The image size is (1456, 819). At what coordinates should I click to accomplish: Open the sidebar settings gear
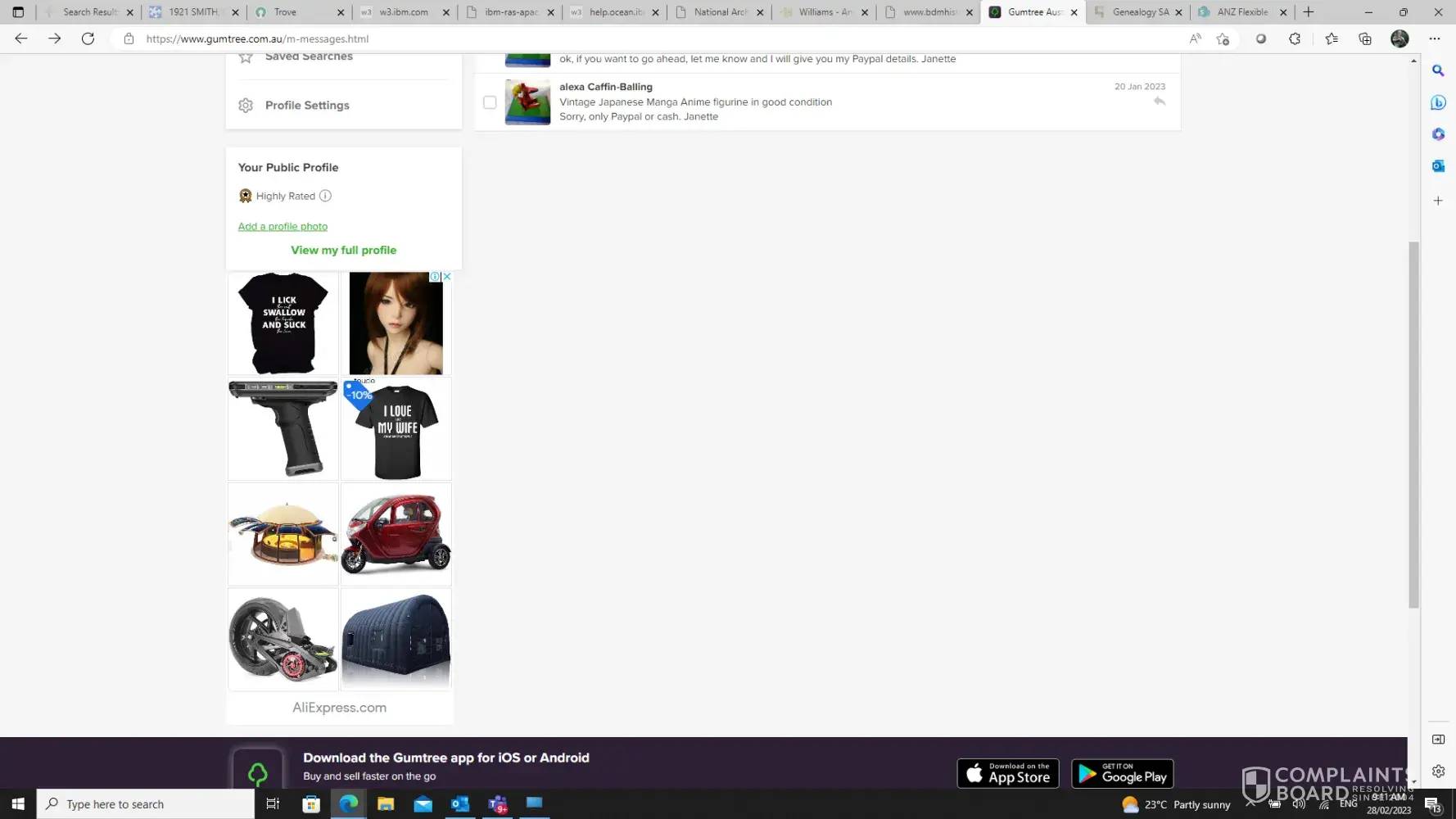click(x=1438, y=771)
